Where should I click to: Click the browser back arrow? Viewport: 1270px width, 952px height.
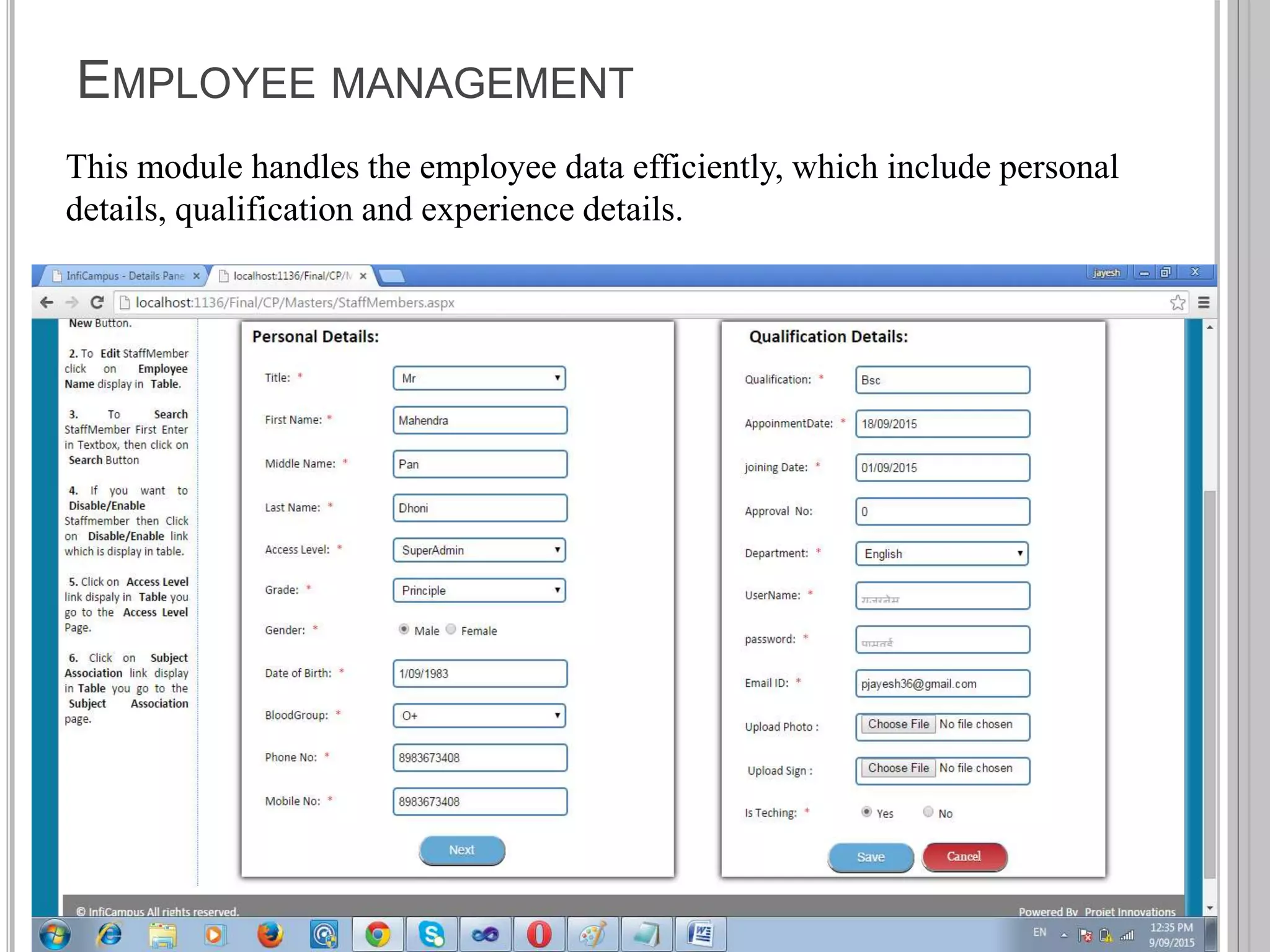(47, 302)
